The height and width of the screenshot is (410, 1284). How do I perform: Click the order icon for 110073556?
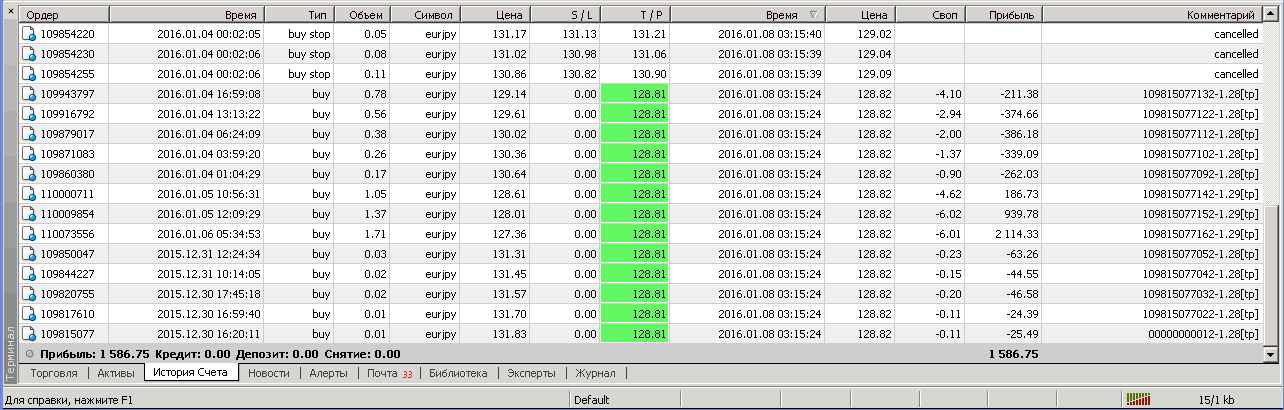point(29,234)
